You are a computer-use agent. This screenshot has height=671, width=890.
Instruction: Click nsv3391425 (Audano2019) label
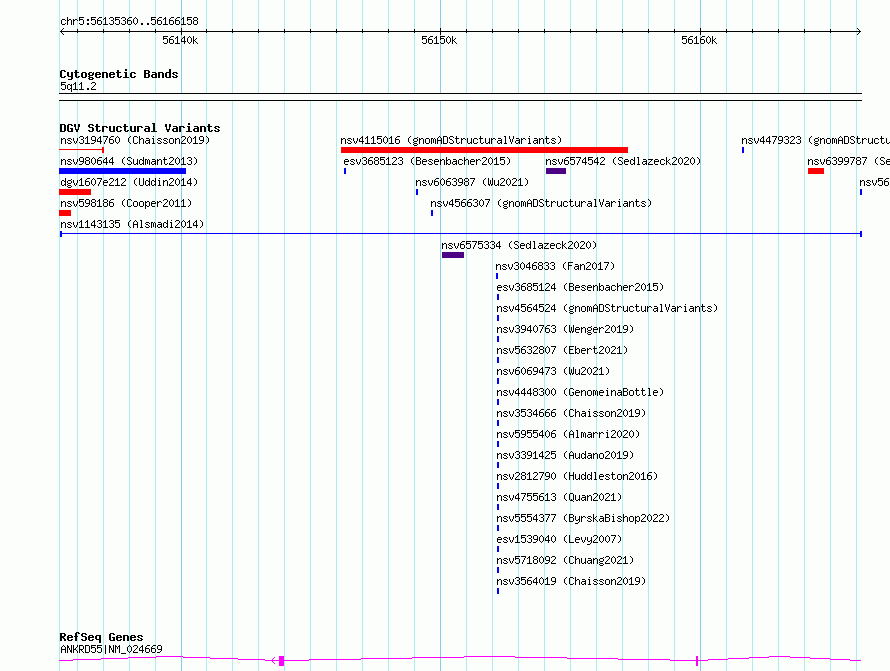565,455
